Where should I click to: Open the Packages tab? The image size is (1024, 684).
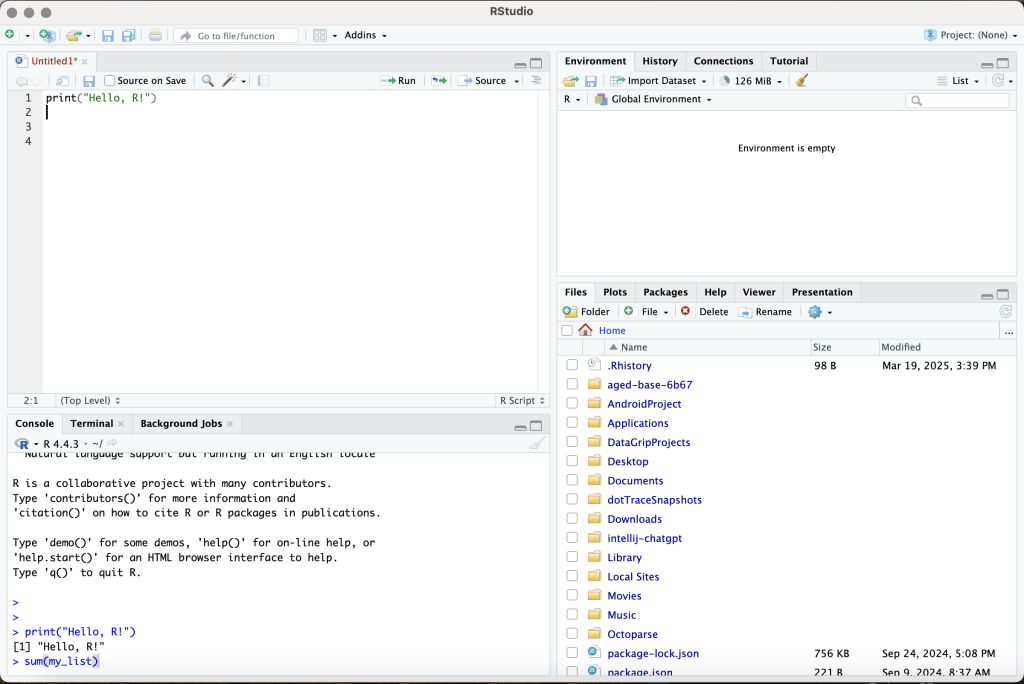coord(665,292)
